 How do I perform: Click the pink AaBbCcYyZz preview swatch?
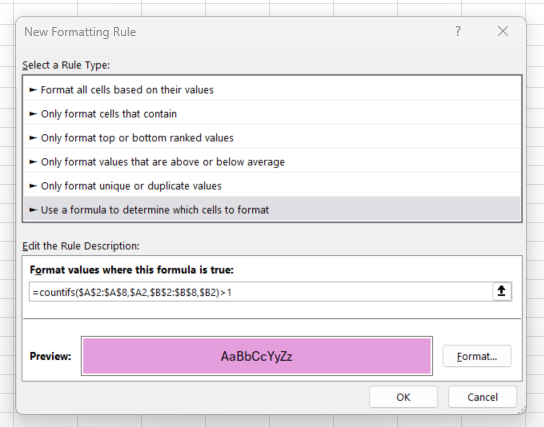[x=257, y=356]
